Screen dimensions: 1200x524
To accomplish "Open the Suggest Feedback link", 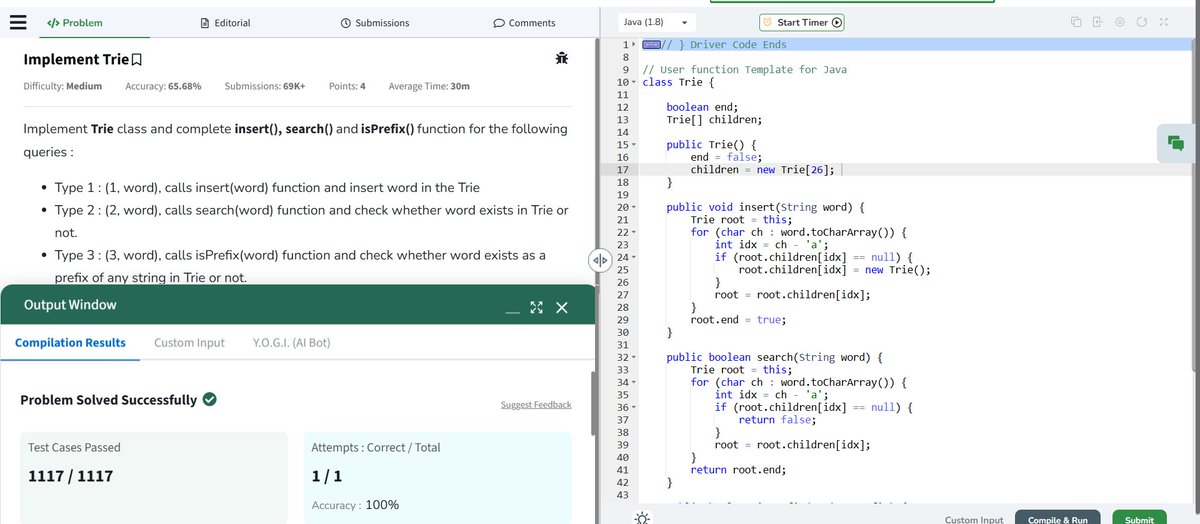I will pyautogui.click(x=536, y=405).
